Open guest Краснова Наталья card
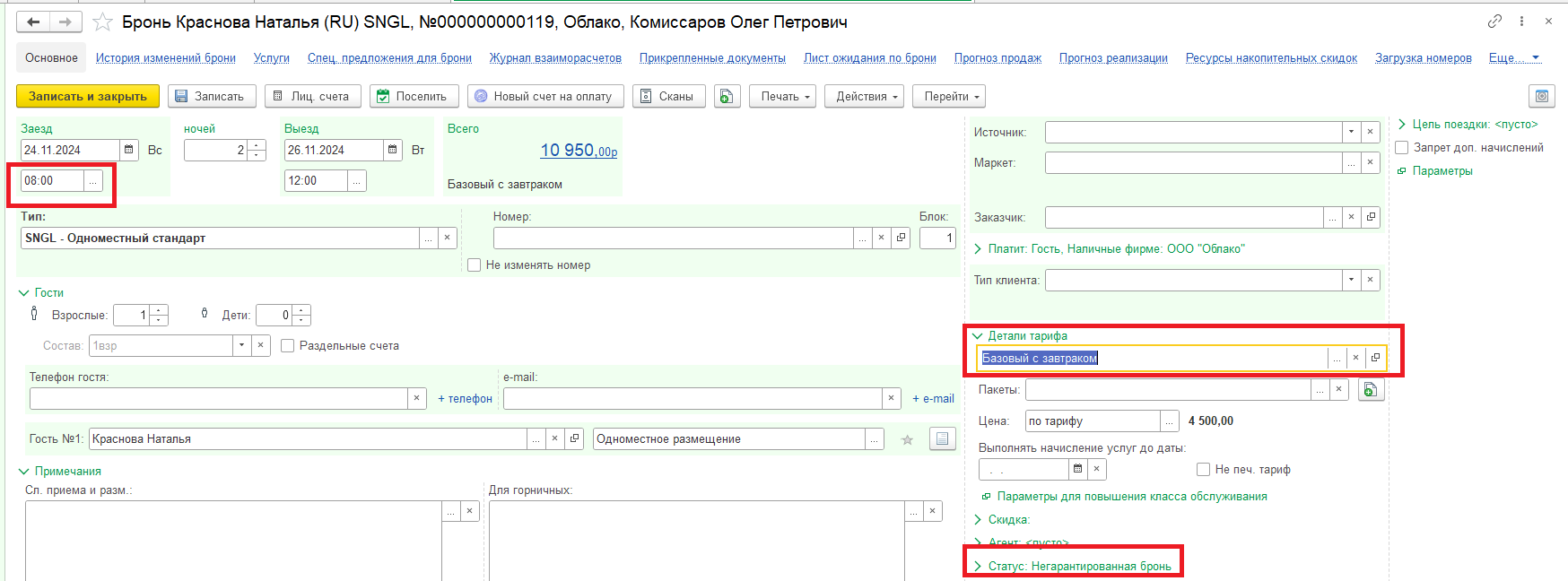 coord(575,438)
